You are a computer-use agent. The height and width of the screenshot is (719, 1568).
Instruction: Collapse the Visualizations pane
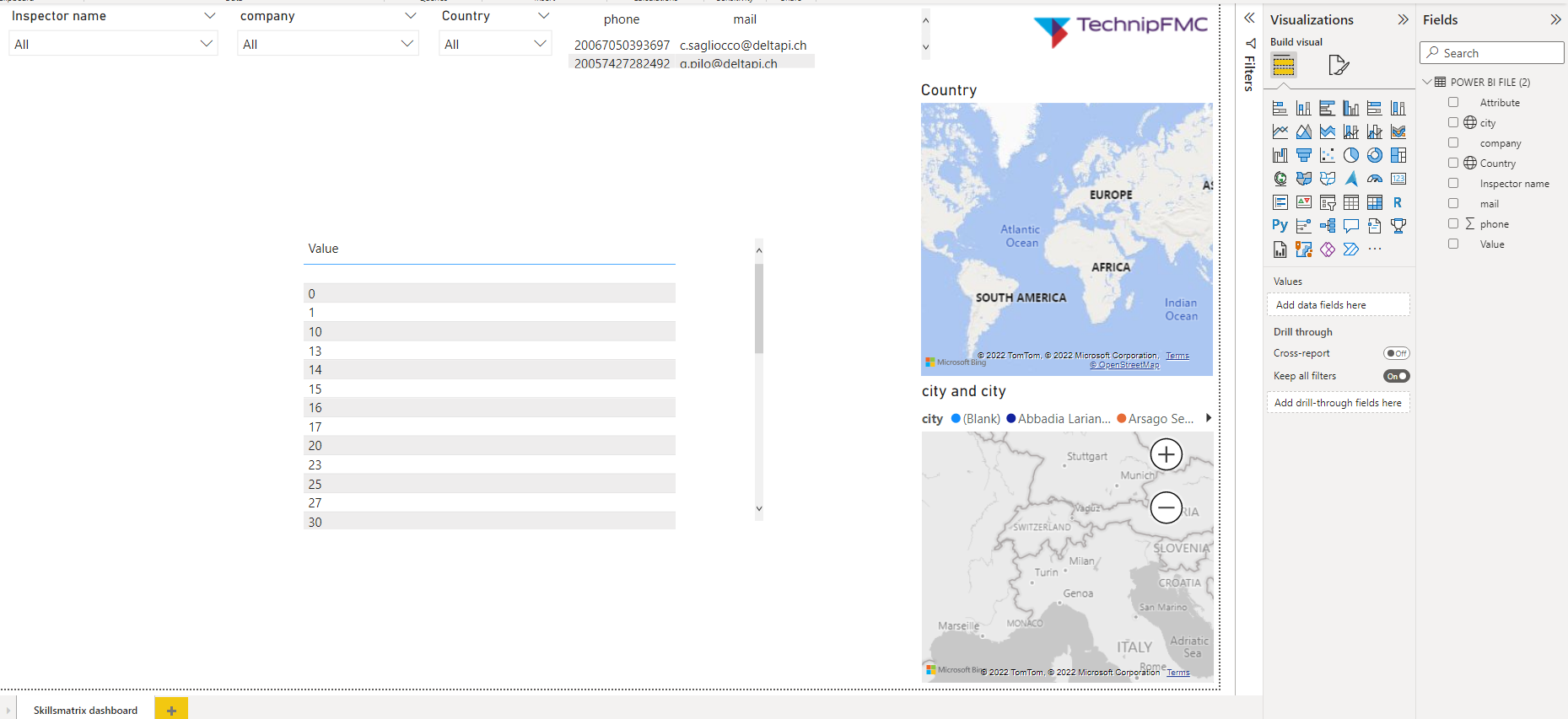click(x=1403, y=19)
